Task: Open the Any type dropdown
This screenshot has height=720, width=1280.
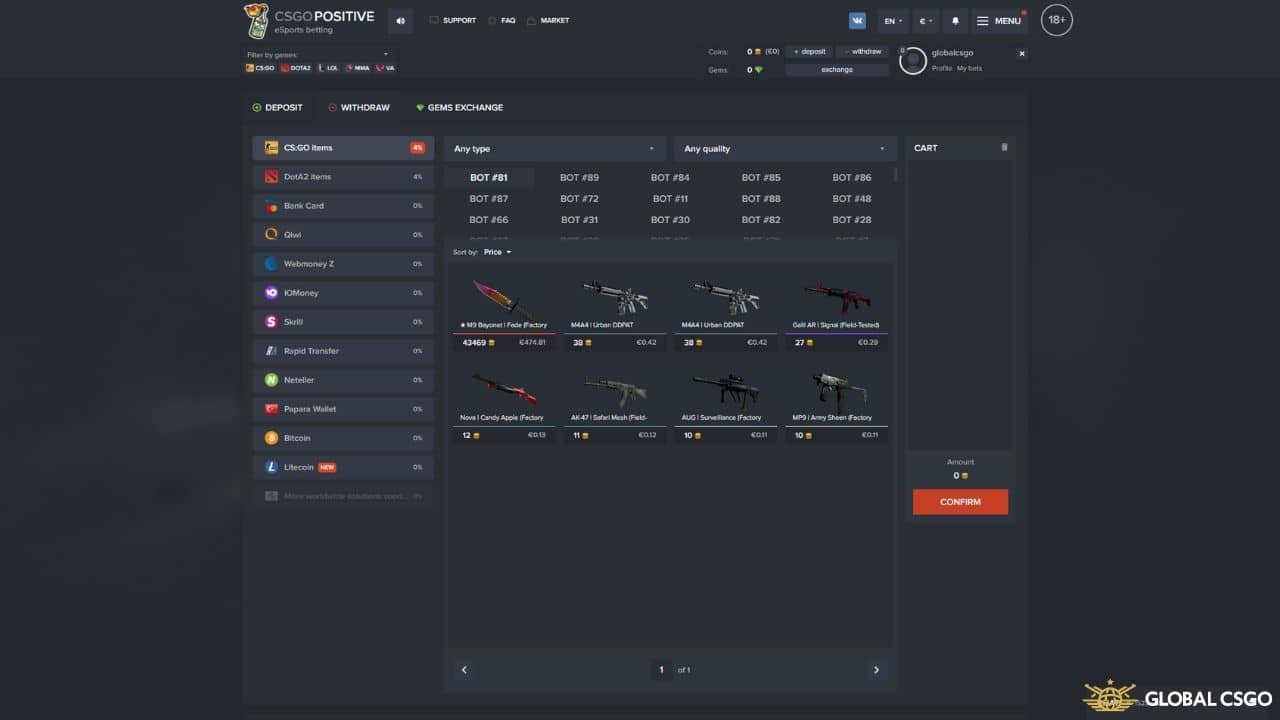Action: click(x=555, y=149)
